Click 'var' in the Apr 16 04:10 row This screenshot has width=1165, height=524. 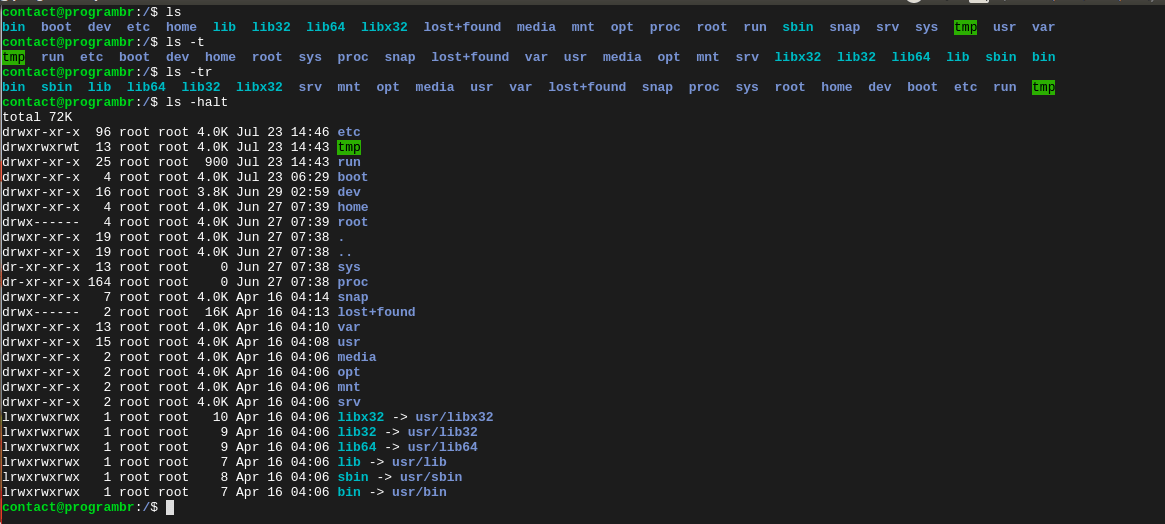click(348, 327)
